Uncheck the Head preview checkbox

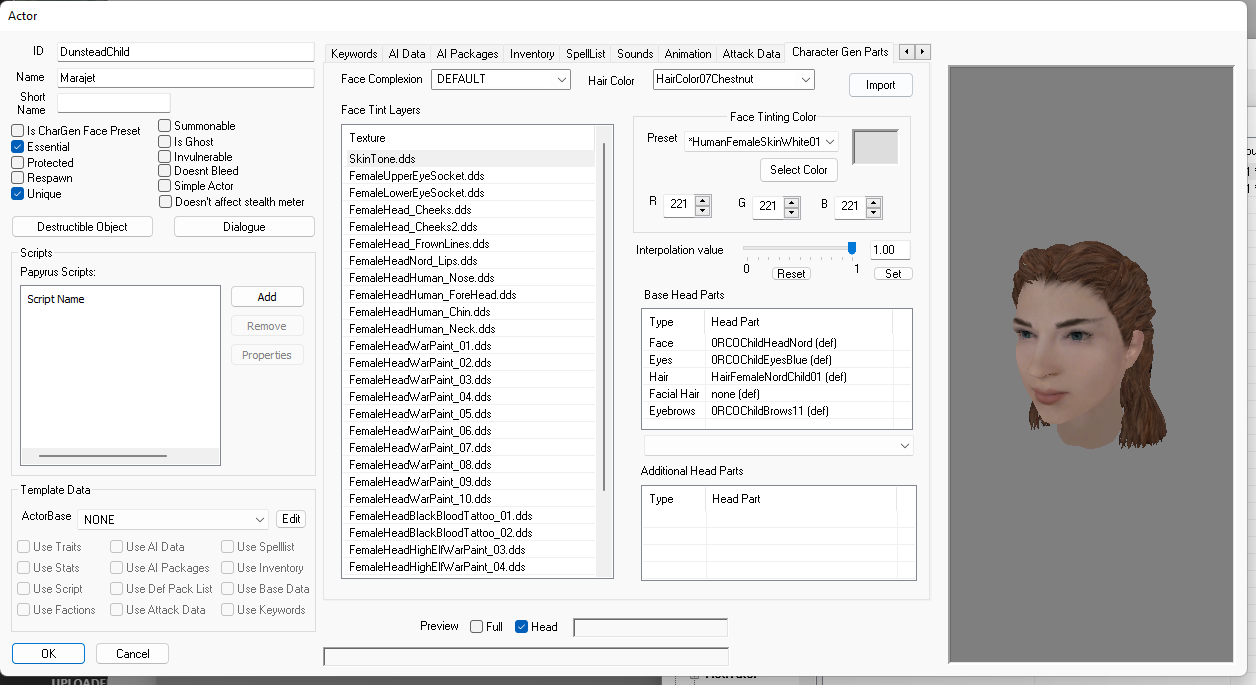coord(521,627)
